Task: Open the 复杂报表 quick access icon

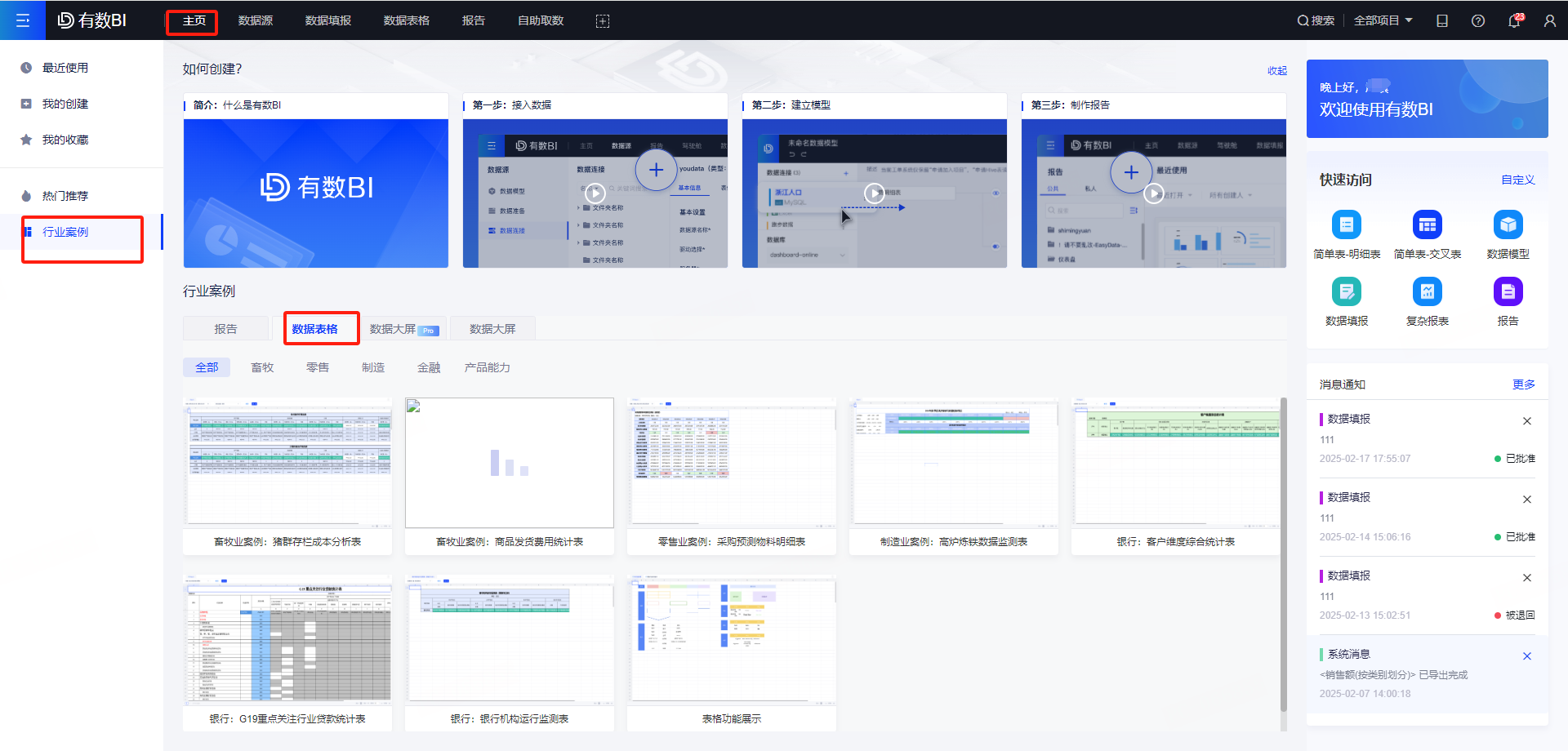Action: 1427,292
